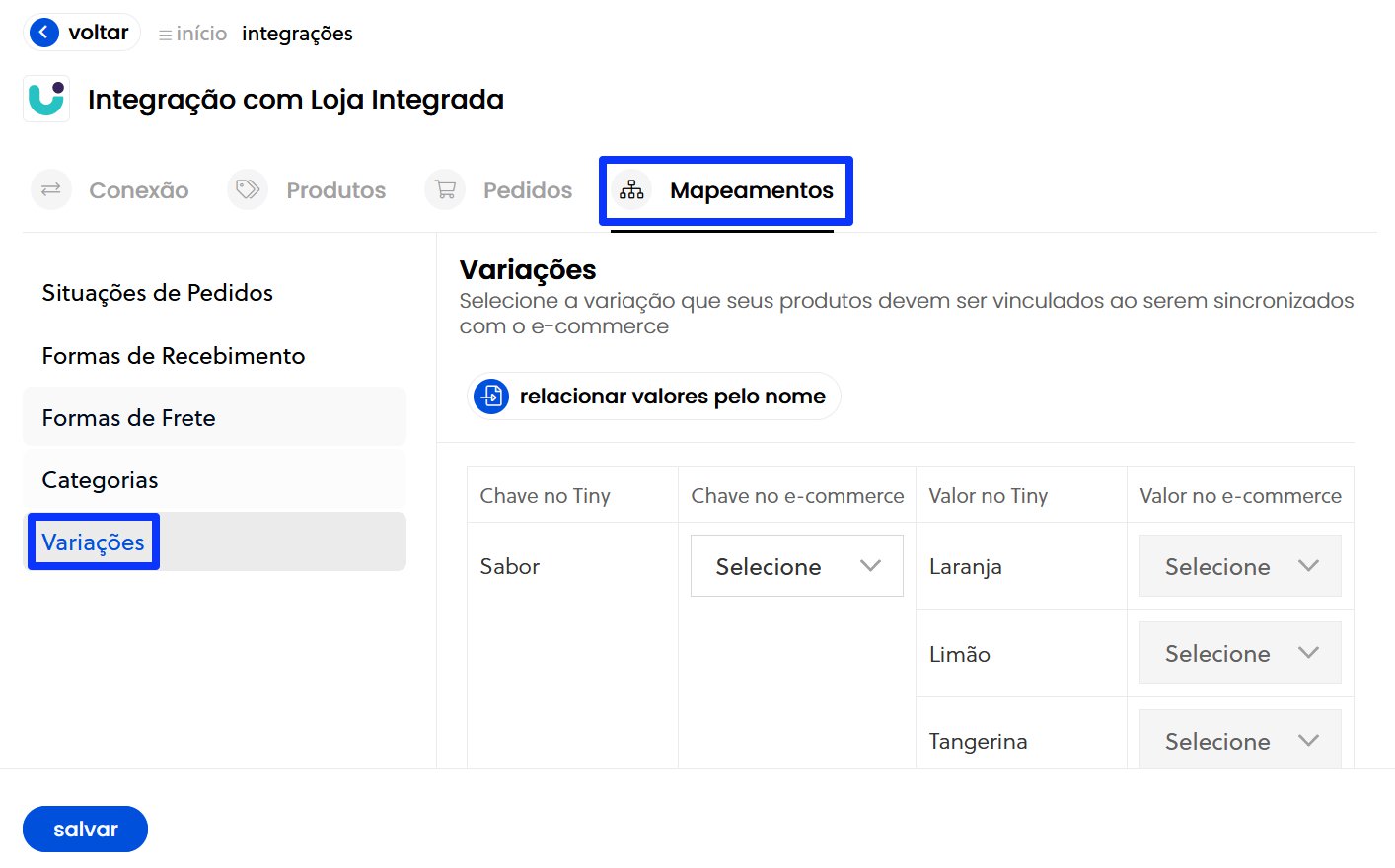Click the Produtos tag icon
The height and width of the screenshot is (868, 1395).
(248, 189)
